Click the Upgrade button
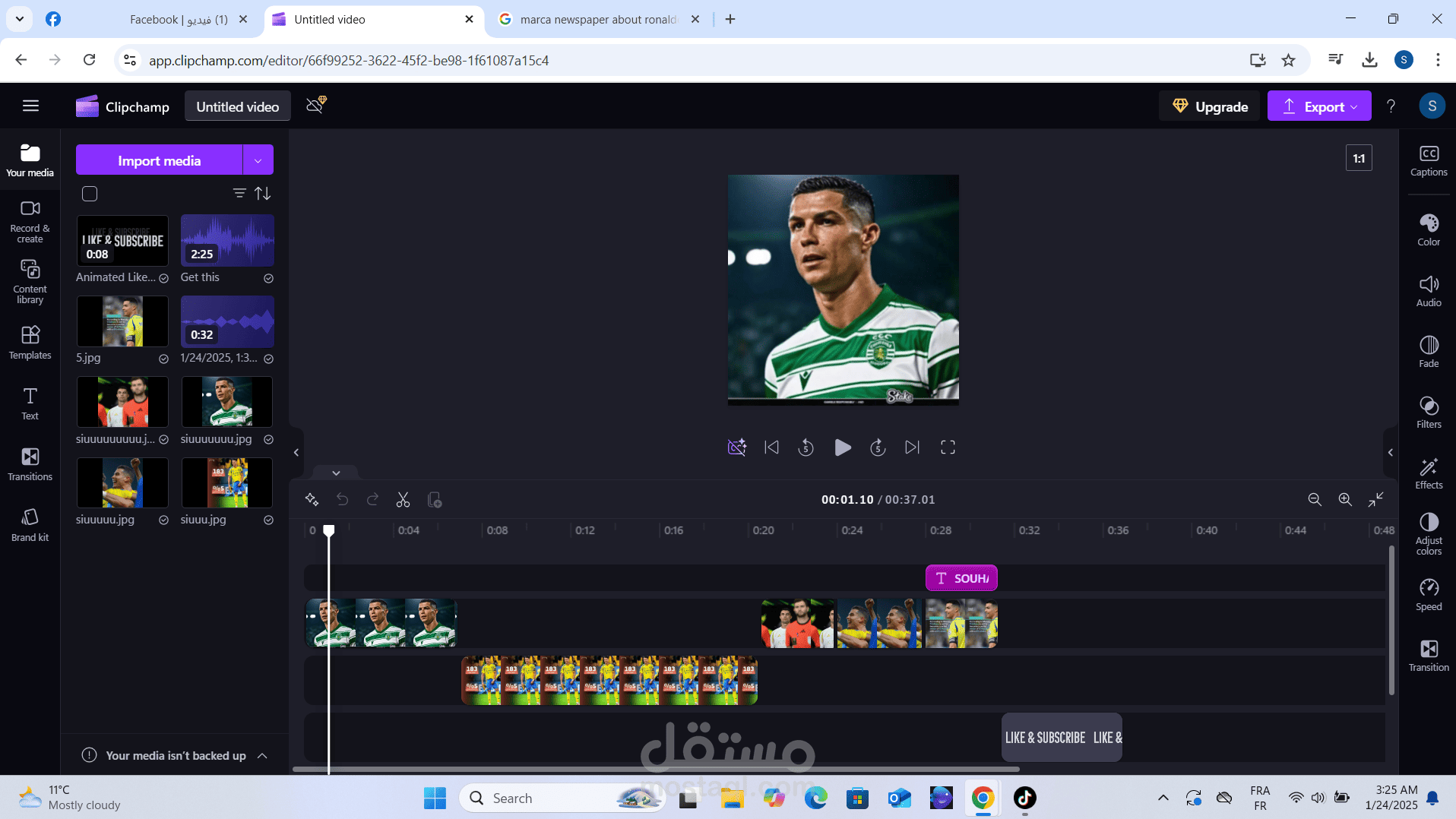 pos(1210,106)
